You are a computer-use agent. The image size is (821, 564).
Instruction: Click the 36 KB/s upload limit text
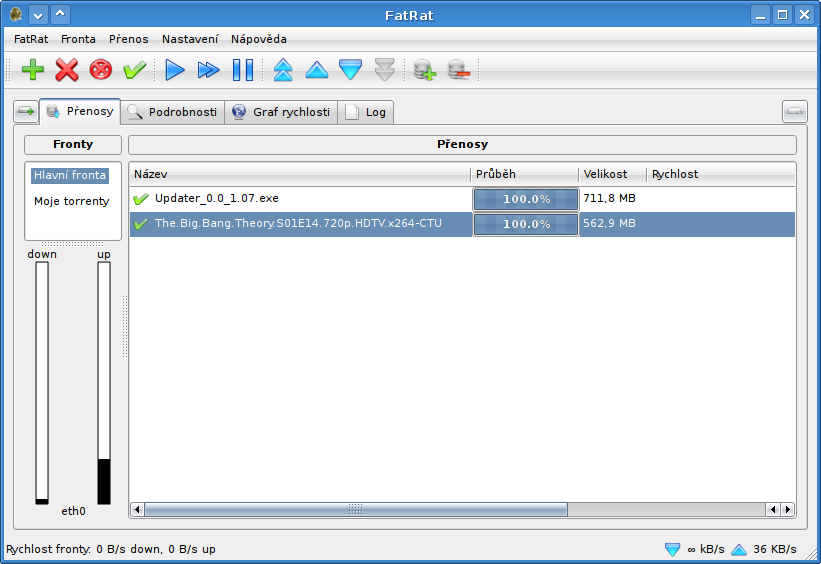pyautogui.click(x=775, y=549)
